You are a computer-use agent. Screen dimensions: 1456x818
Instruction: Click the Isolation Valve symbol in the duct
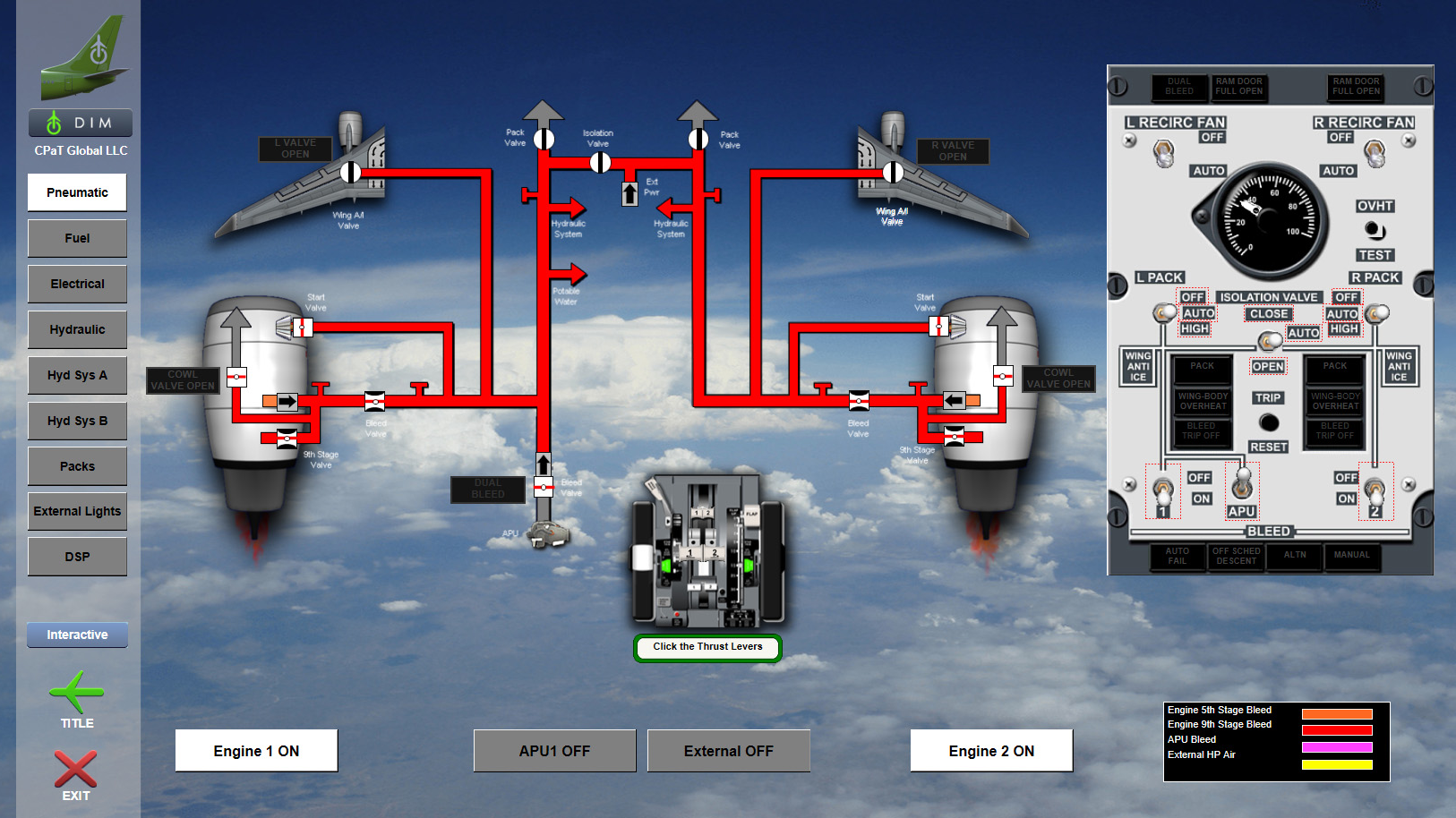[600, 162]
